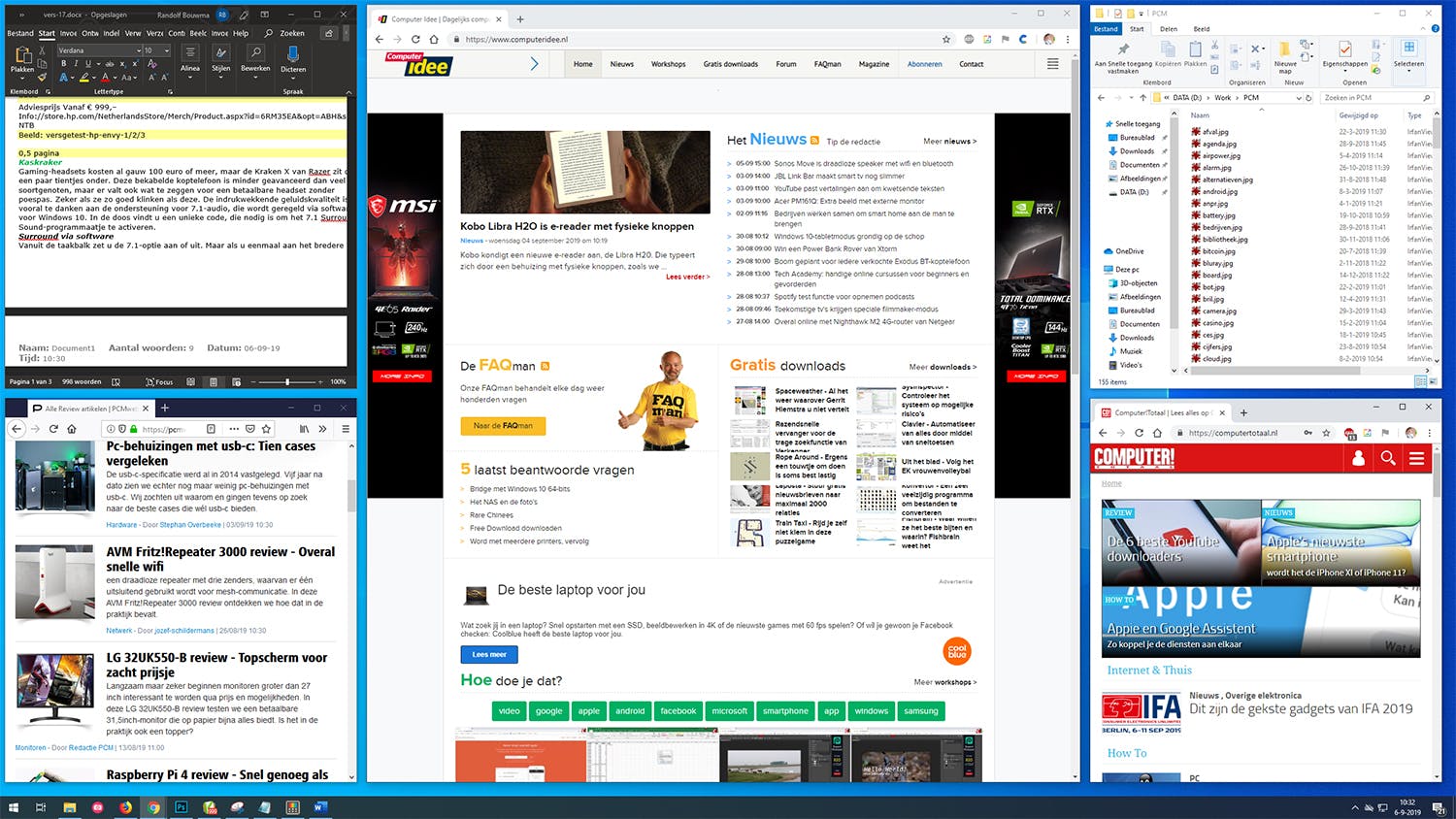
Task: Open the hamburger menu on the Computer Idee page
Action: click(1052, 64)
